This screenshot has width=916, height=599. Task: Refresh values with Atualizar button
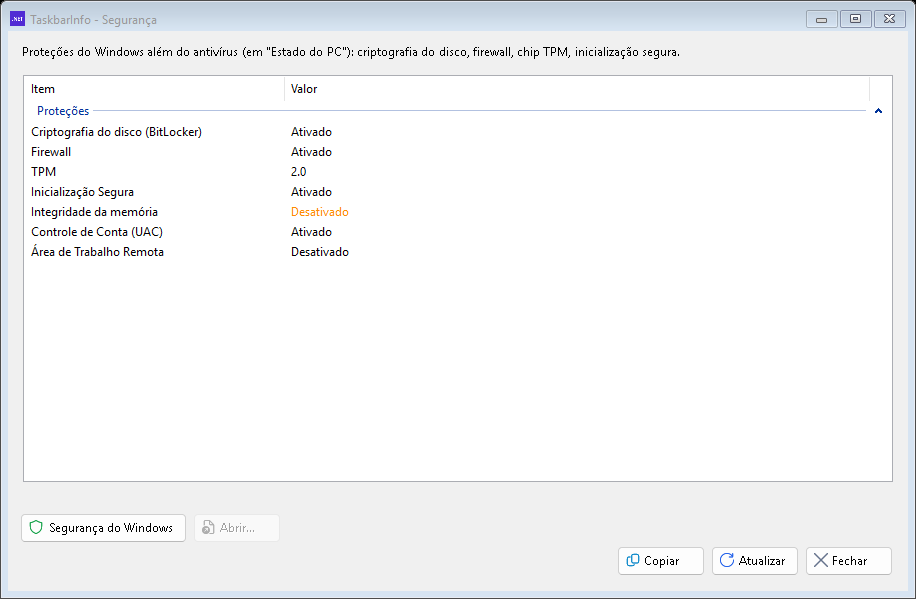coord(755,560)
